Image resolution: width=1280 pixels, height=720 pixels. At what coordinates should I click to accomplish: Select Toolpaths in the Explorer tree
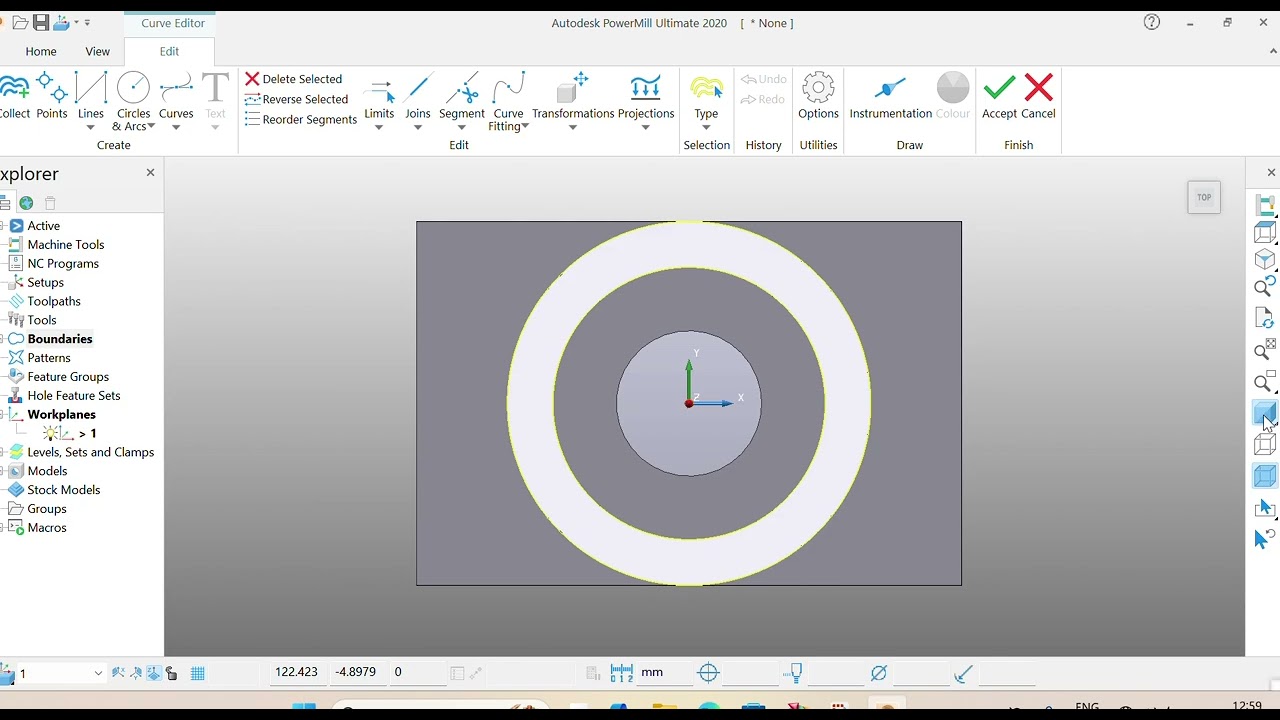click(x=54, y=301)
